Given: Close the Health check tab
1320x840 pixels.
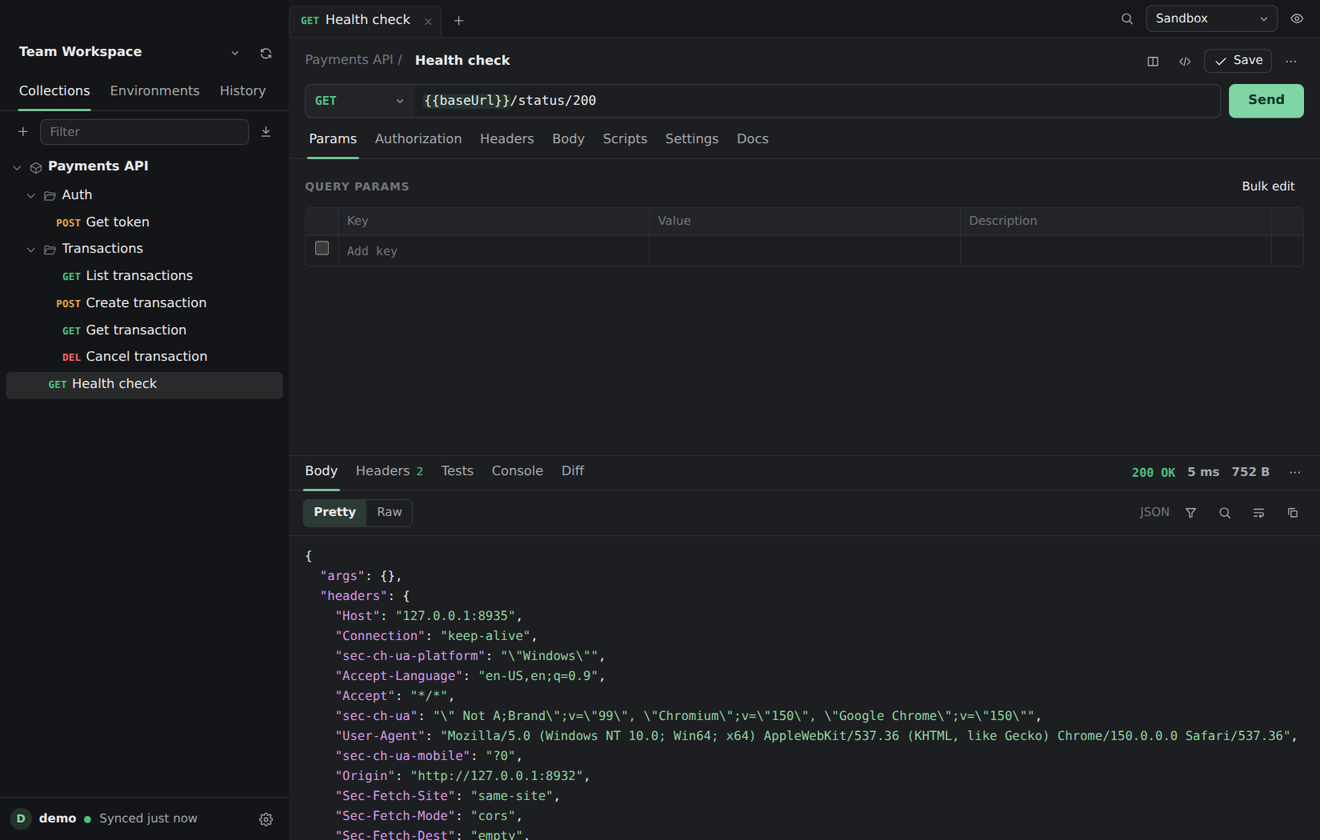Looking at the screenshot, I should click(x=428, y=21).
